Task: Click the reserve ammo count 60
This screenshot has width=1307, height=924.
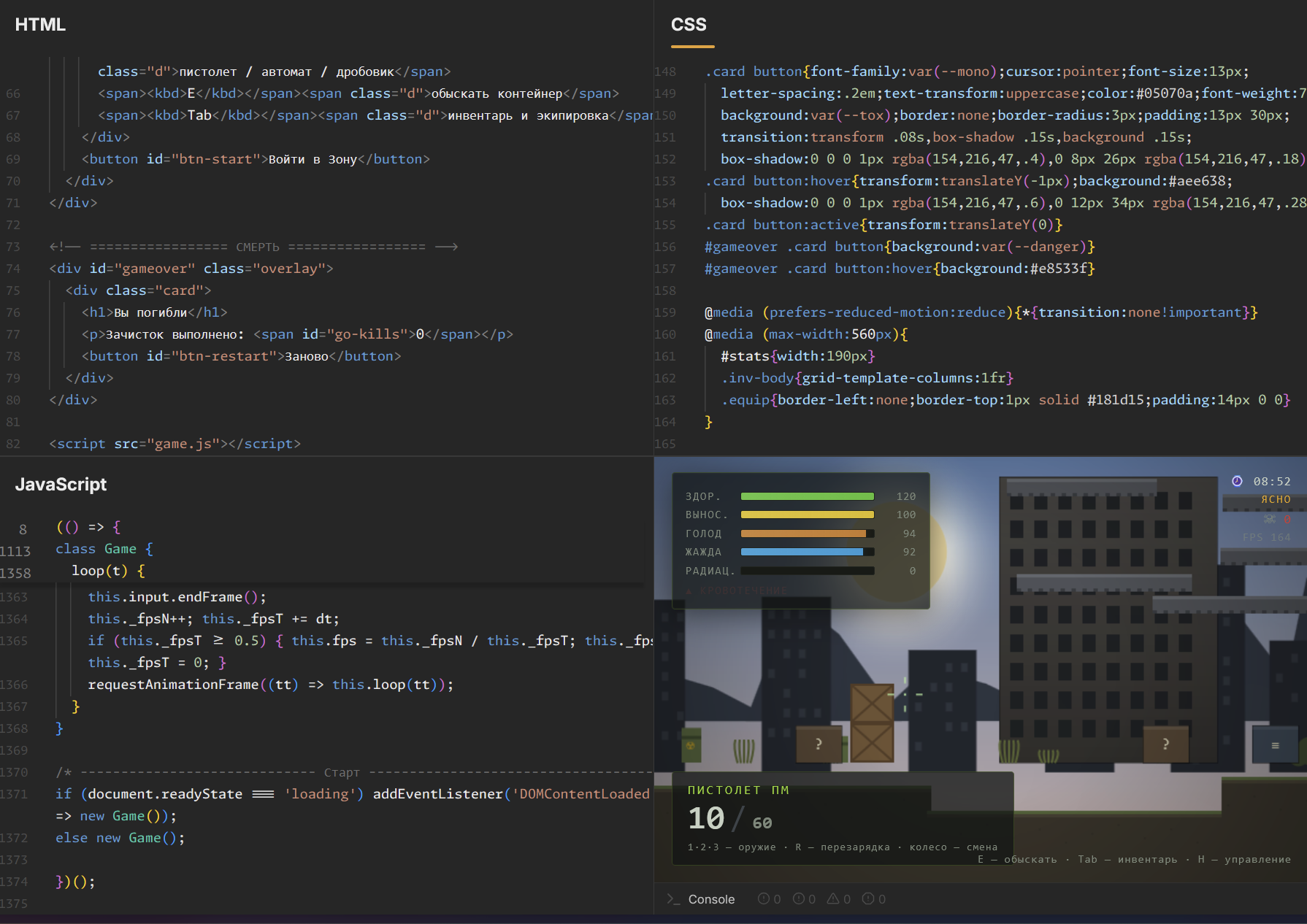Action: tap(762, 823)
